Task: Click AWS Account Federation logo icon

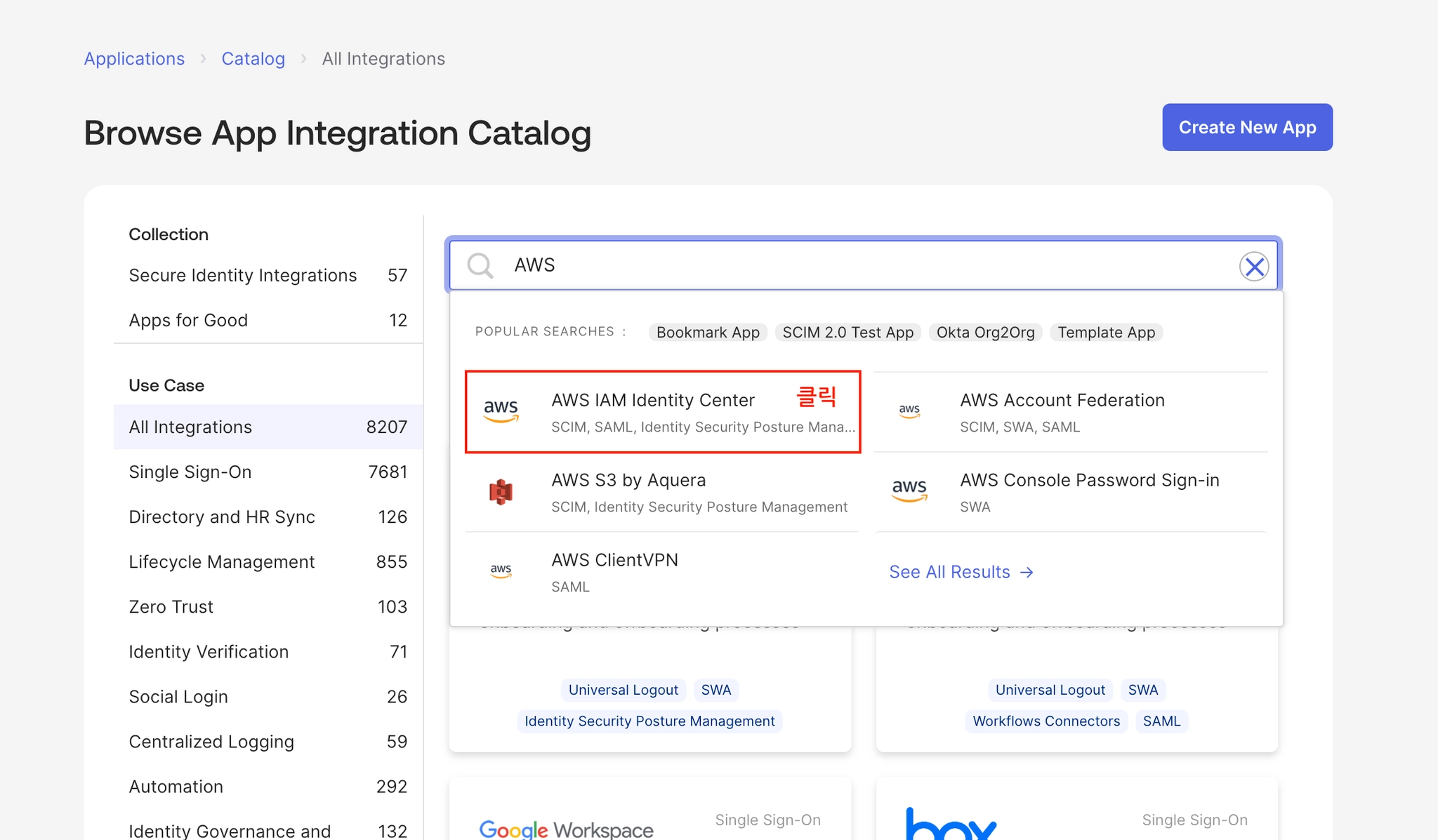Action: tap(909, 411)
